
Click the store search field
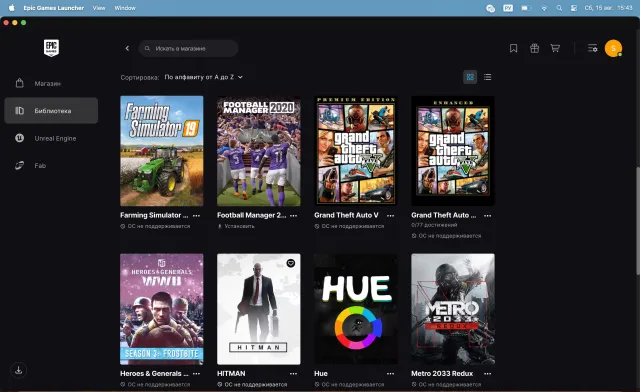click(189, 48)
